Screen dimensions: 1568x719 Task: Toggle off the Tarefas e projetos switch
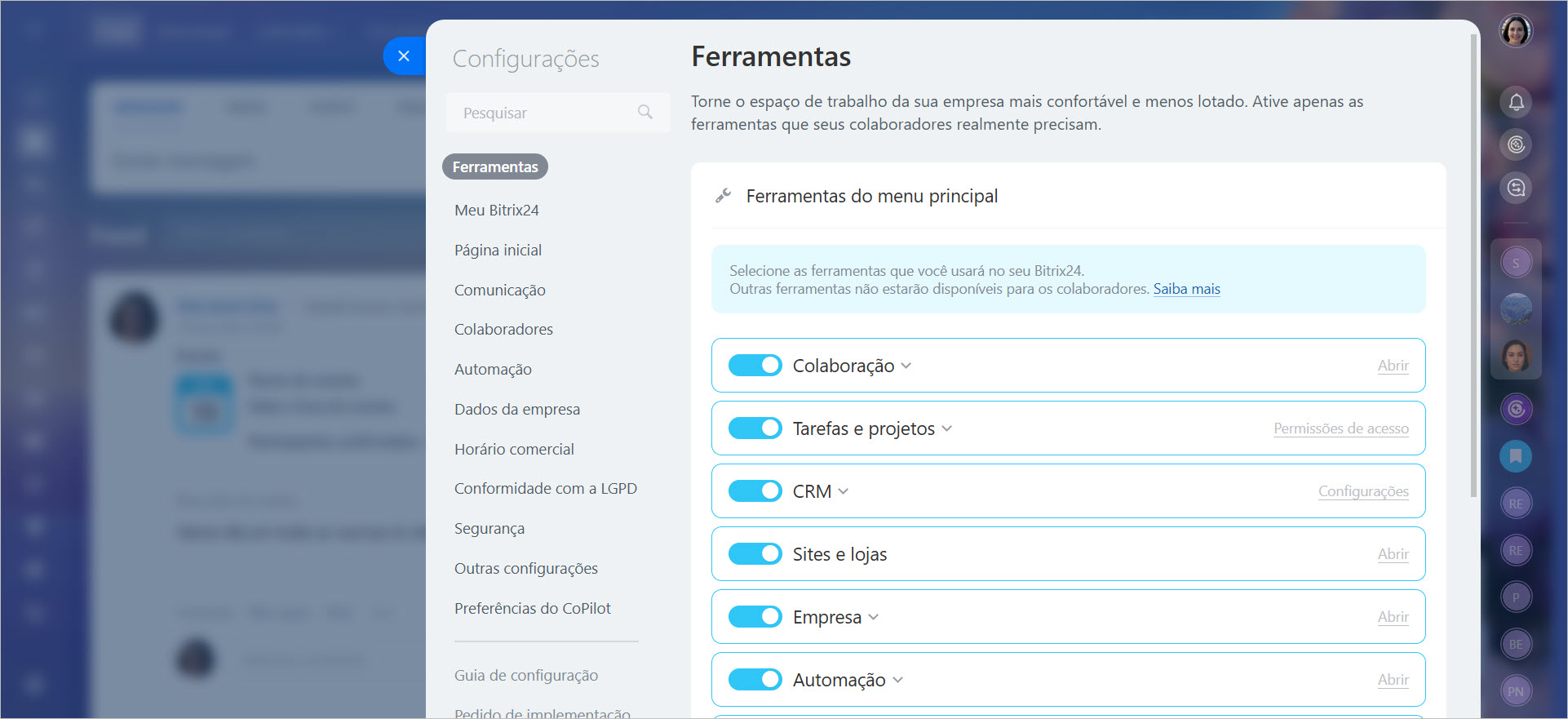pos(755,428)
